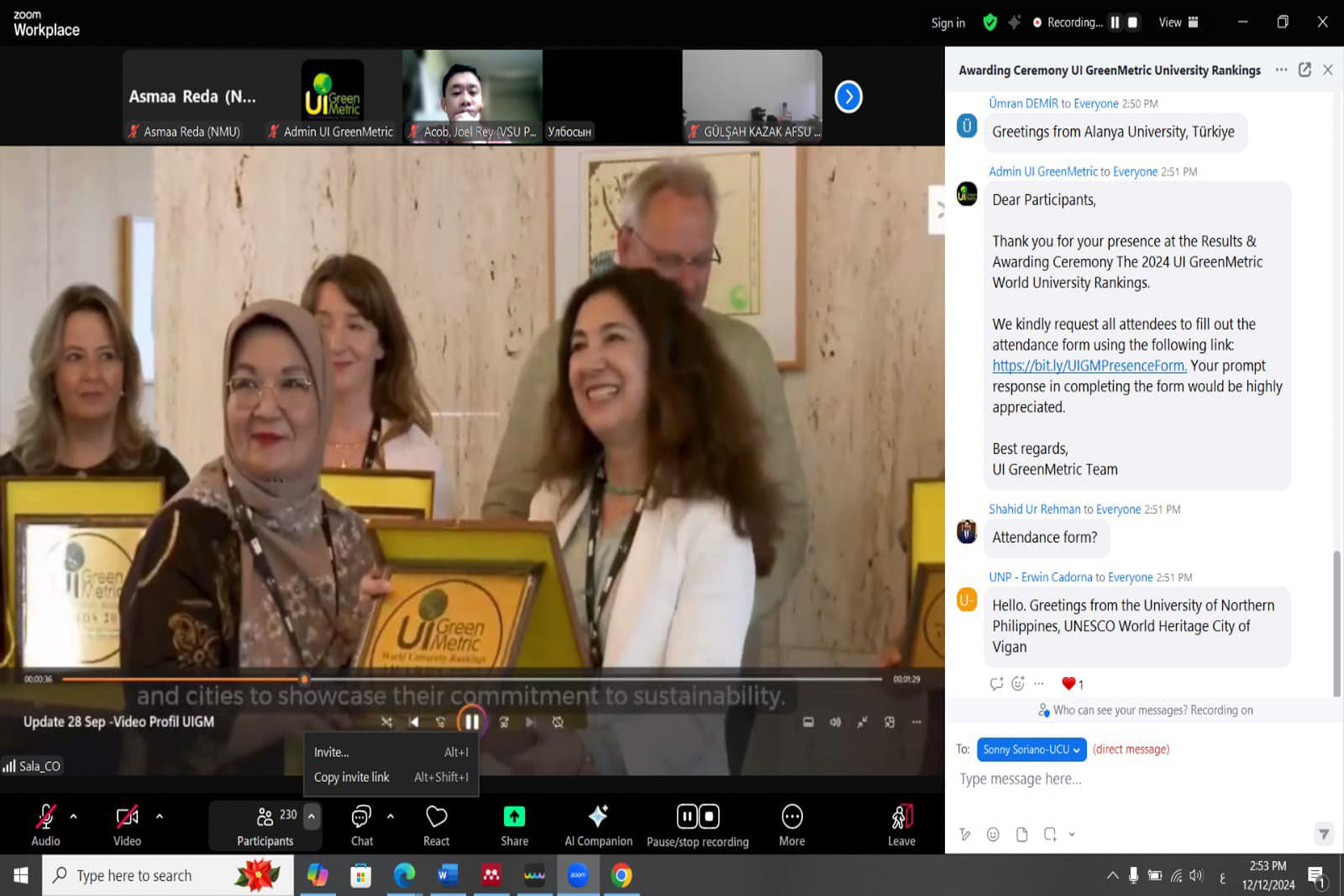
Task: Toggle the Chat panel button
Action: (x=362, y=825)
